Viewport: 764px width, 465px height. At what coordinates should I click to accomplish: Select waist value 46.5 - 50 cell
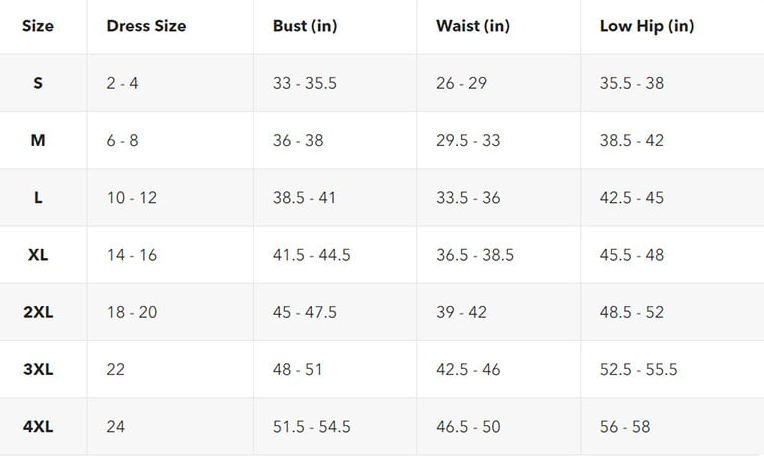[468, 427]
